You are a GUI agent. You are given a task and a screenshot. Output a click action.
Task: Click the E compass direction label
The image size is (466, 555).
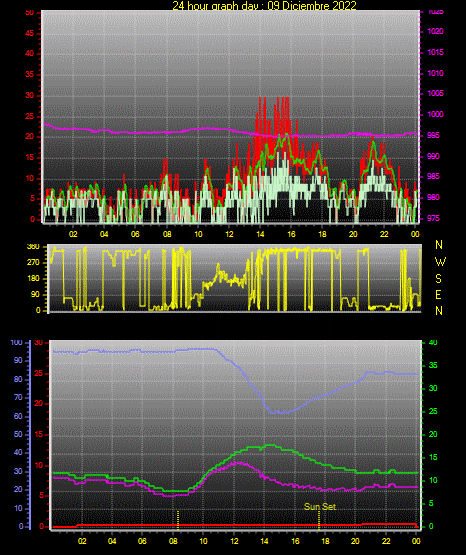click(x=438, y=294)
